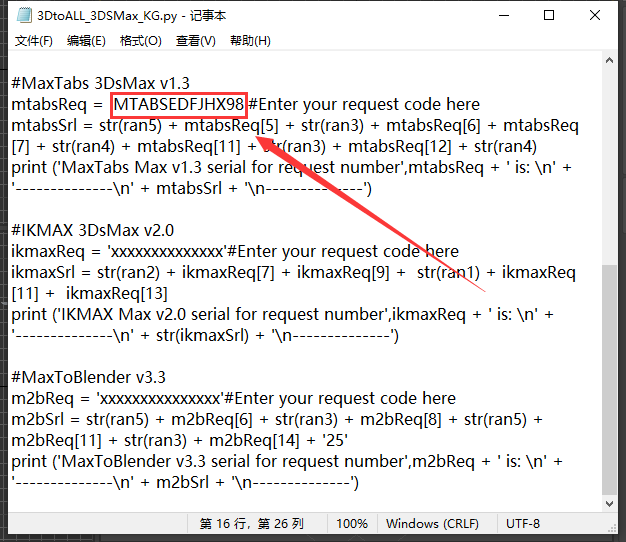Click the '#MaxToBlender v3.3' comment line
626x542 pixels.
tap(88, 378)
